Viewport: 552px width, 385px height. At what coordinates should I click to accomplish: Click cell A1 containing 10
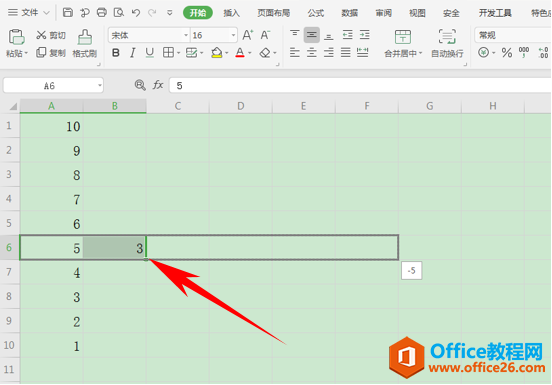[x=51, y=126]
